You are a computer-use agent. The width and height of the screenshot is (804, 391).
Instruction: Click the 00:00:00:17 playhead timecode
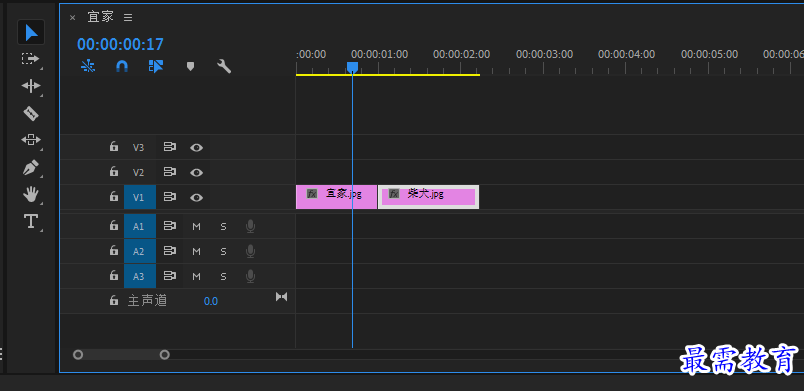pos(120,44)
